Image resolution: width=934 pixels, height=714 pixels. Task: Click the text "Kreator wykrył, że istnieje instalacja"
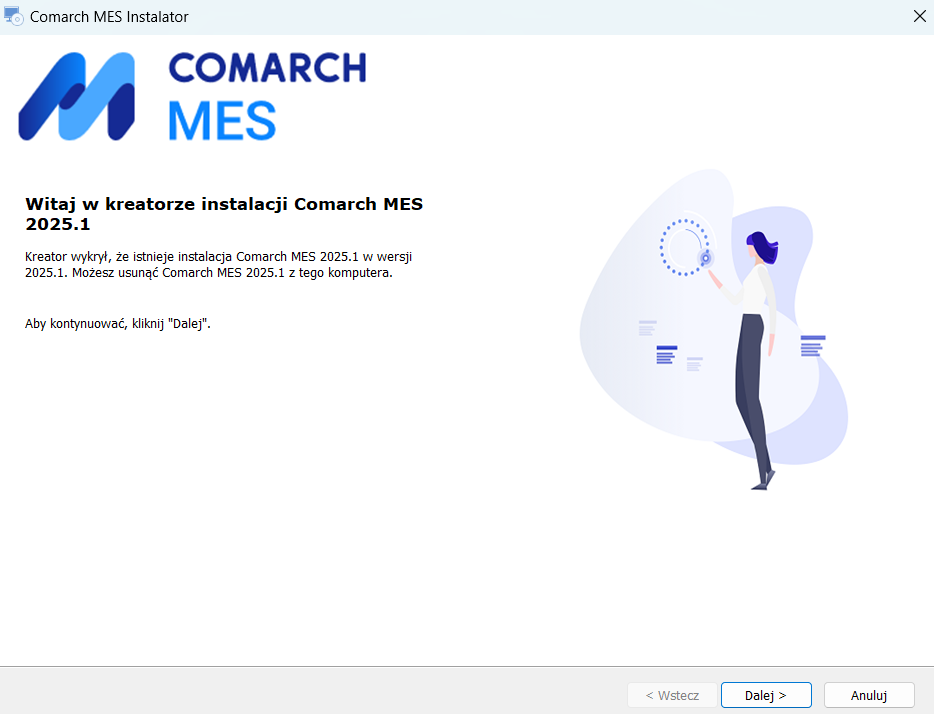click(x=129, y=257)
